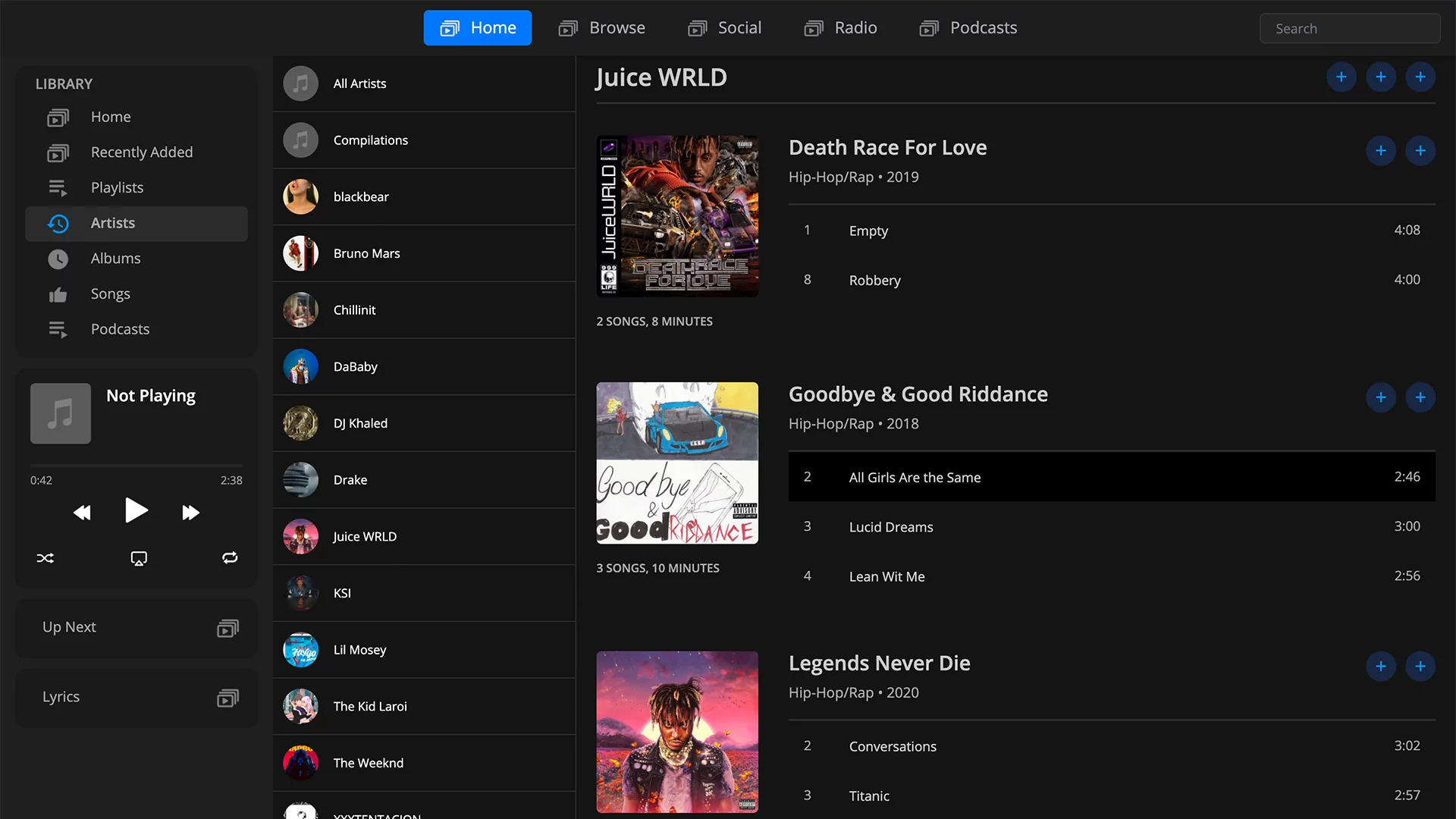The height and width of the screenshot is (819, 1456).
Task: Open Legends Never Die album cover
Action: click(677, 732)
